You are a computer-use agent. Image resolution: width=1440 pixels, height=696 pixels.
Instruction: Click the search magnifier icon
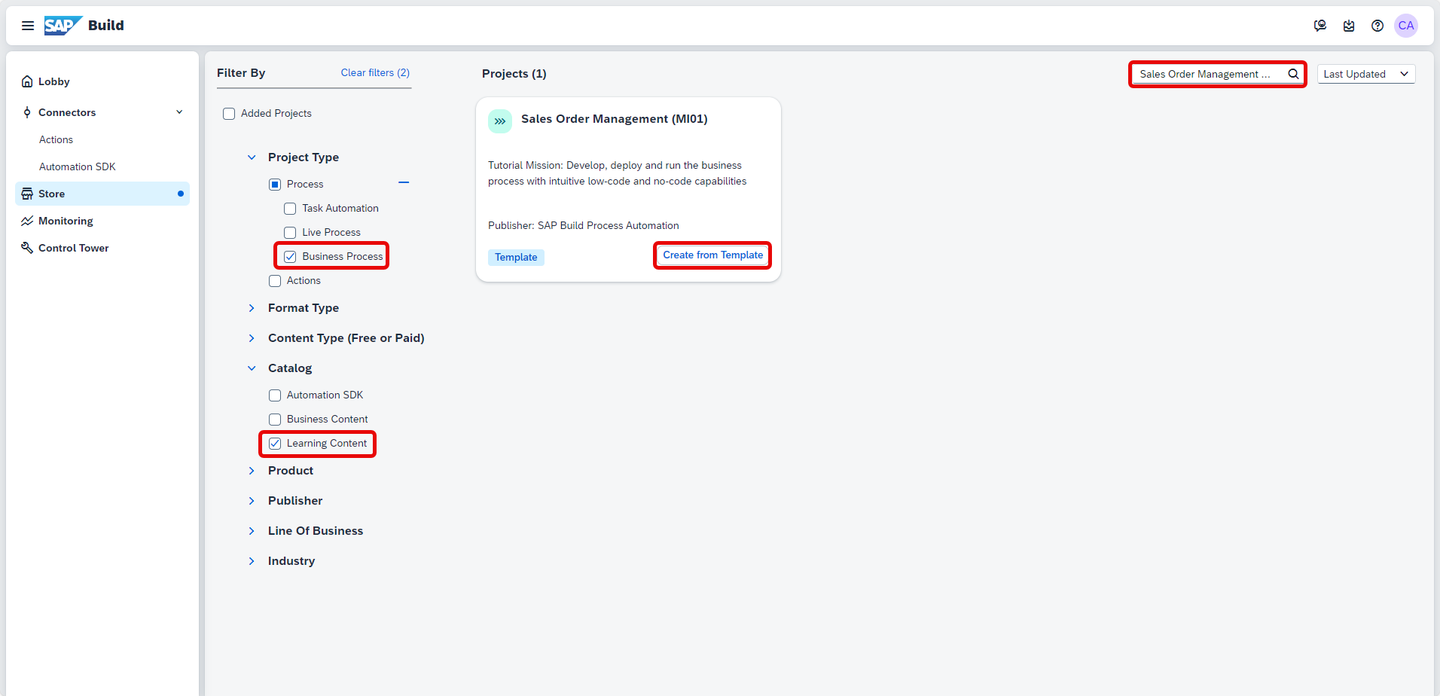[x=1293, y=74]
